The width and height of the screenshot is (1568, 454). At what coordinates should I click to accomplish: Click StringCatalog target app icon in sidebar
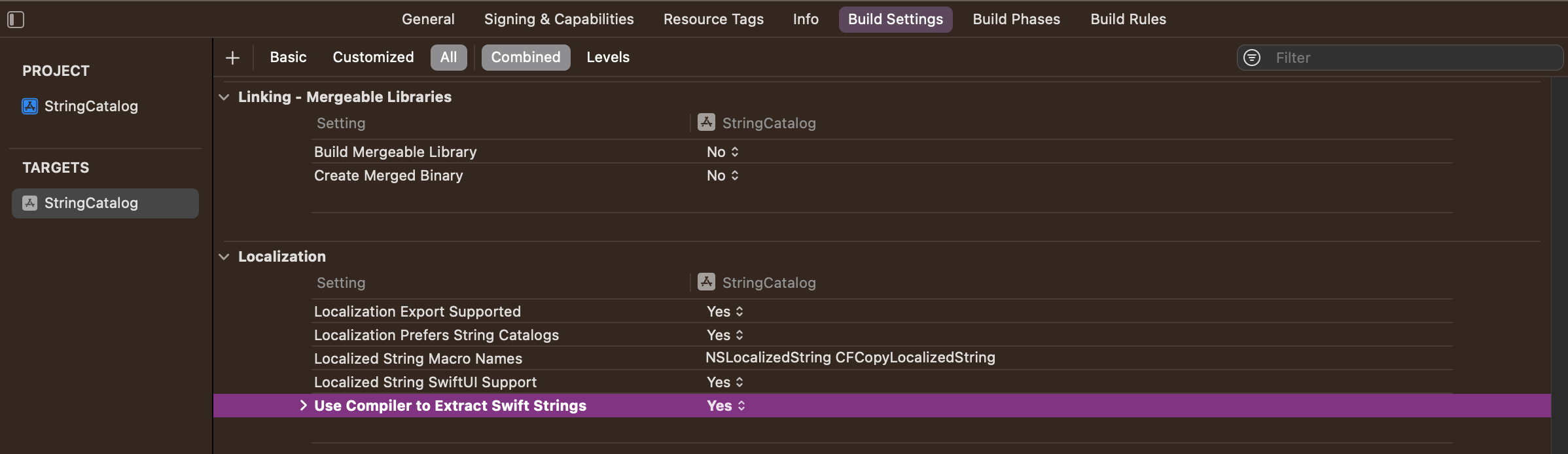[x=30, y=203]
